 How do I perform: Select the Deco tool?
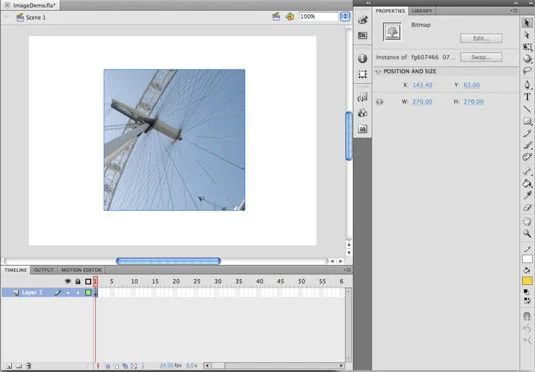tap(527, 157)
